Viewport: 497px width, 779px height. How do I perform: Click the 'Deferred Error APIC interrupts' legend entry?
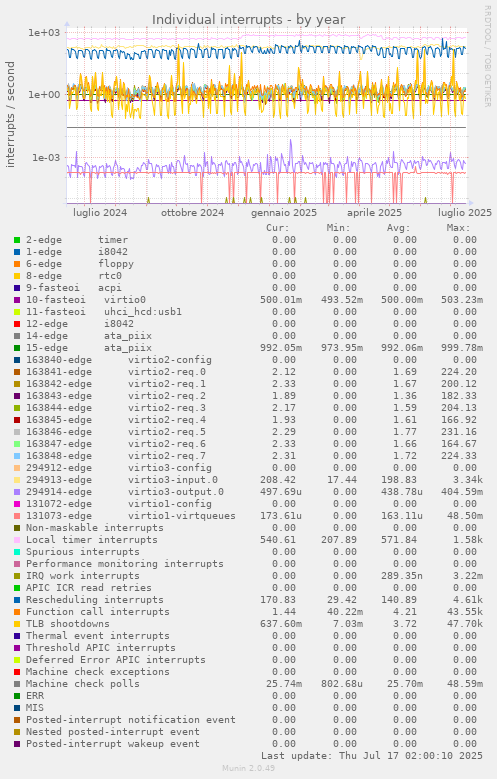point(116,660)
